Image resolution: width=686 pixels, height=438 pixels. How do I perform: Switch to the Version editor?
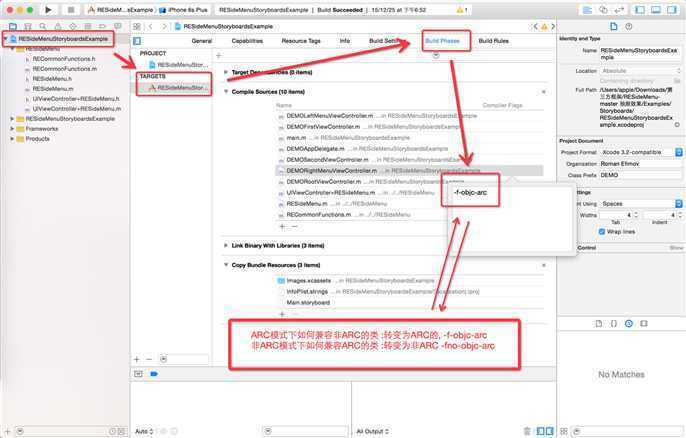(619, 10)
